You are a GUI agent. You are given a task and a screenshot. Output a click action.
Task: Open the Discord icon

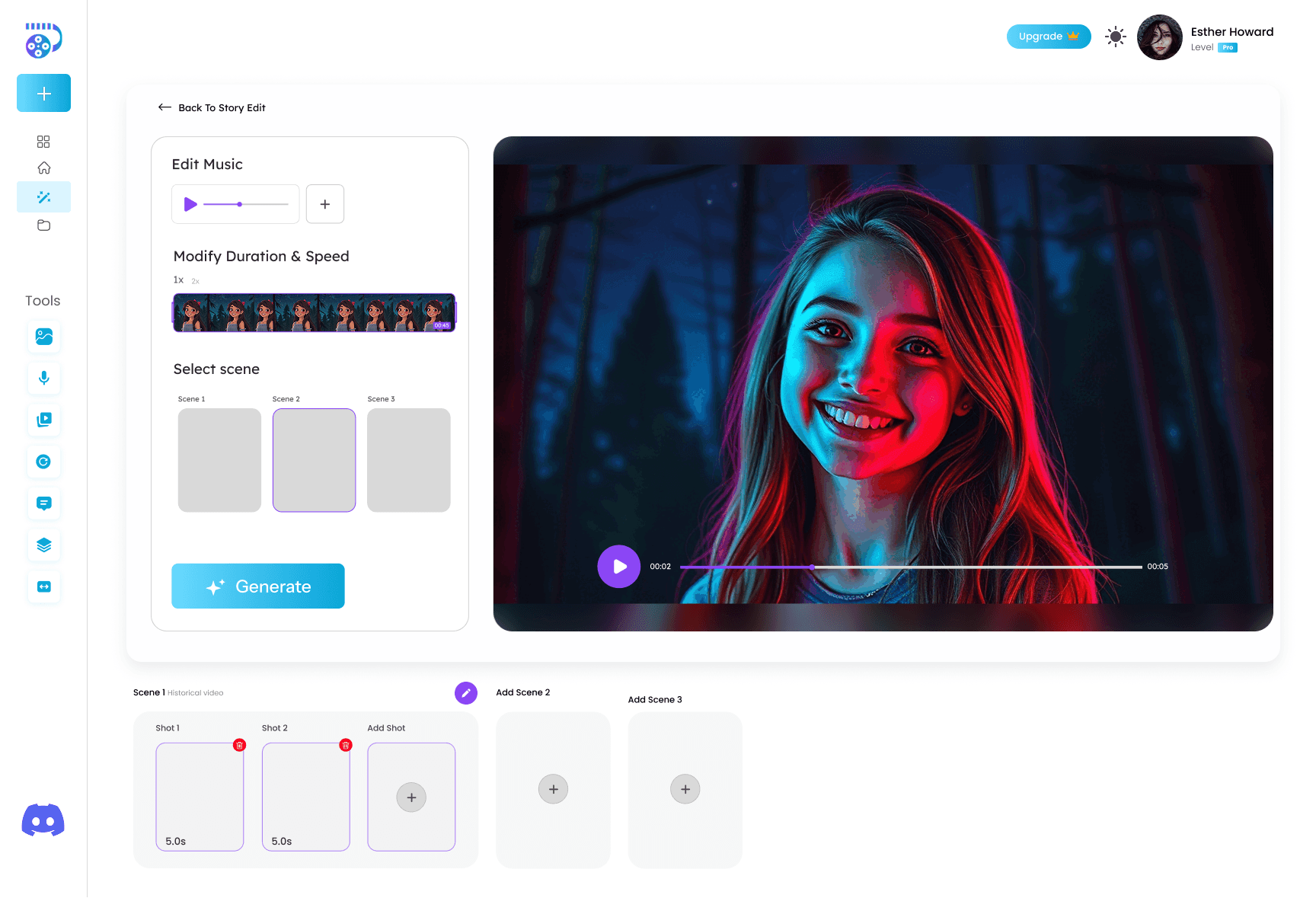click(43, 820)
